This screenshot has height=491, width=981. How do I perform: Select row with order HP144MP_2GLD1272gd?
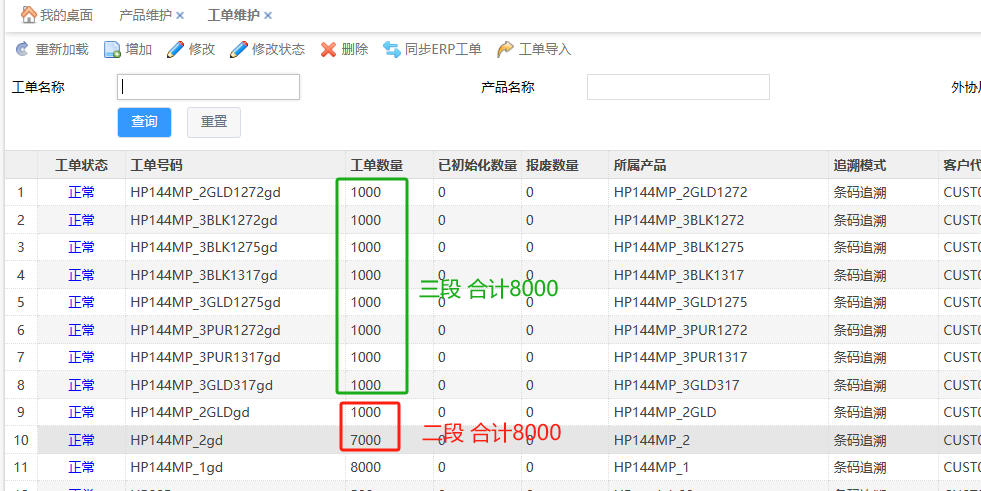click(204, 192)
